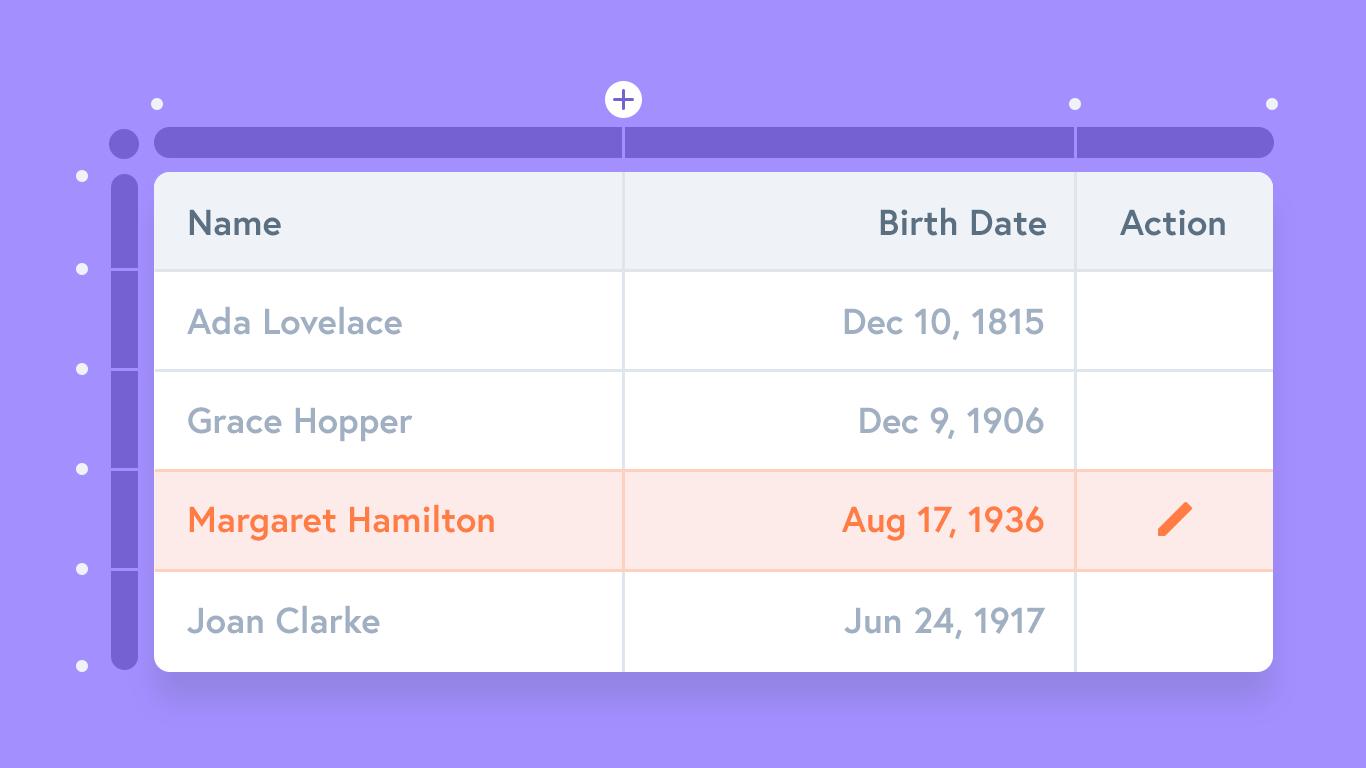
Task: Select the row bar beside Ada Lovelace
Action: click(x=124, y=320)
